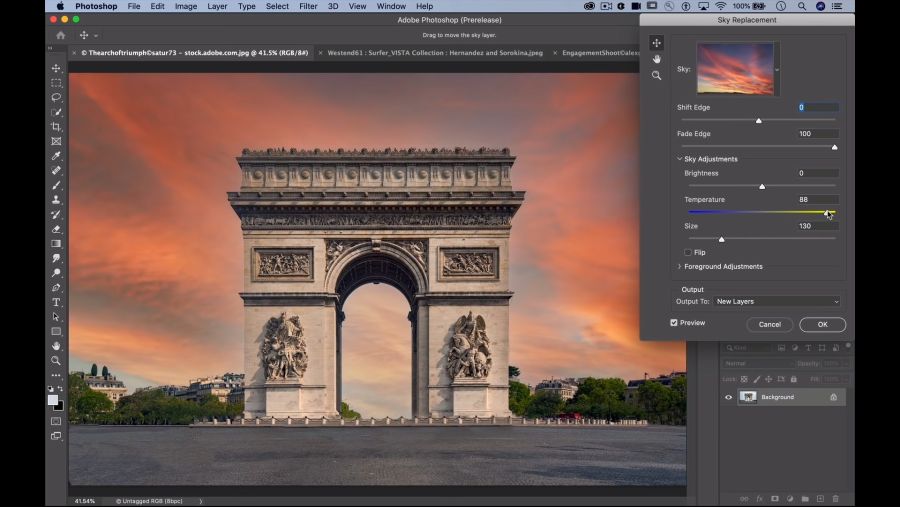Viewport: 900px width, 507px height.
Task: Select the Clone Stamp tool
Action: pos(56,200)
